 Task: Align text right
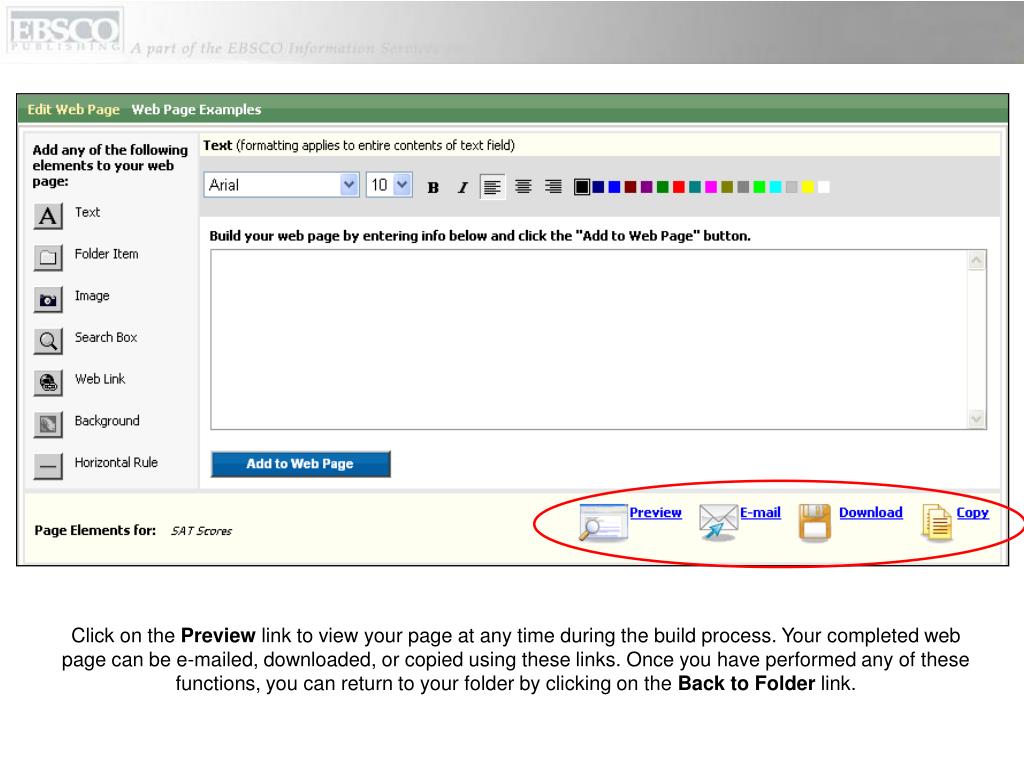[553, 187]
